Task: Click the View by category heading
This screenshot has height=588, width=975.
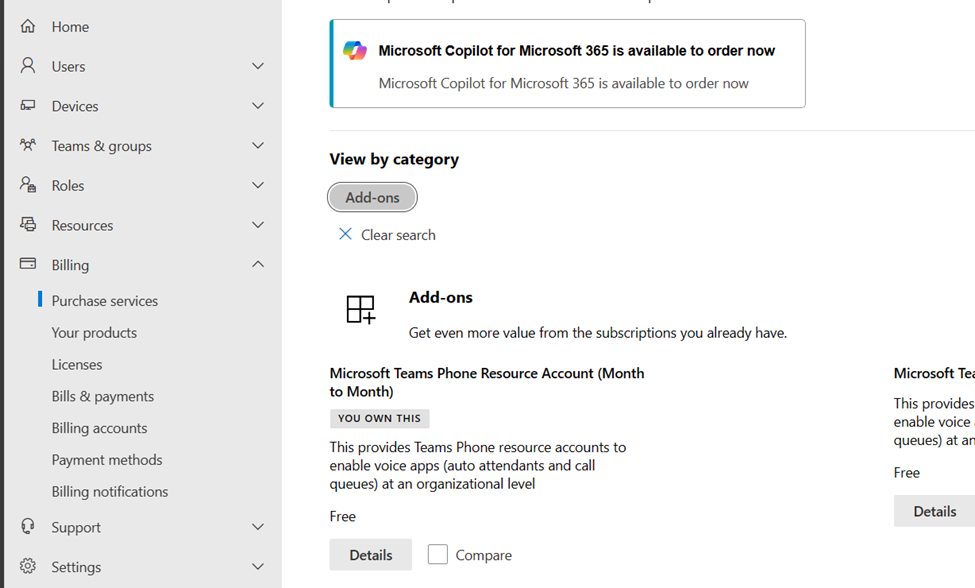Action: 394,160
